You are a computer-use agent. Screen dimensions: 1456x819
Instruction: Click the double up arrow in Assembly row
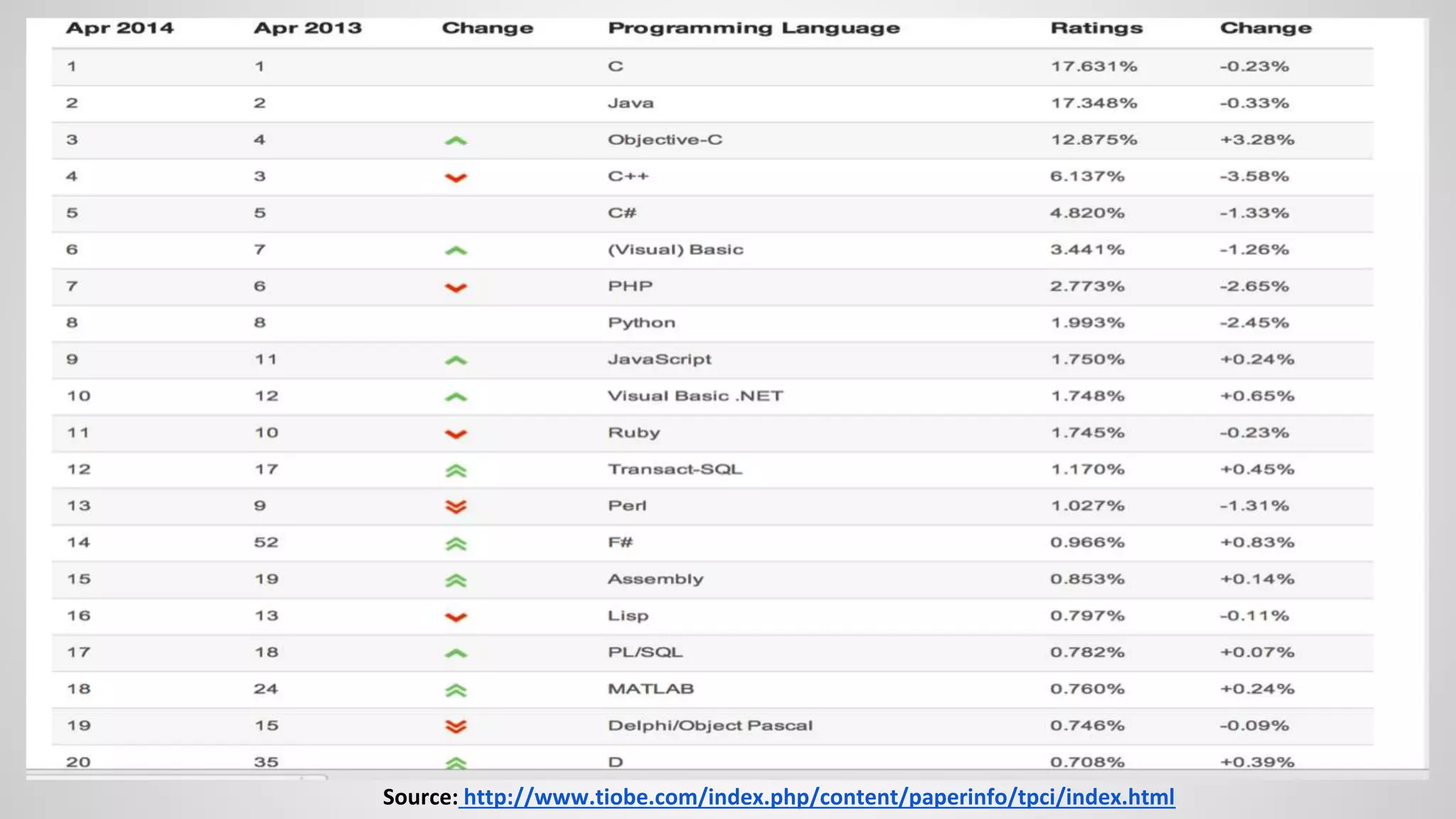[456, 581]
